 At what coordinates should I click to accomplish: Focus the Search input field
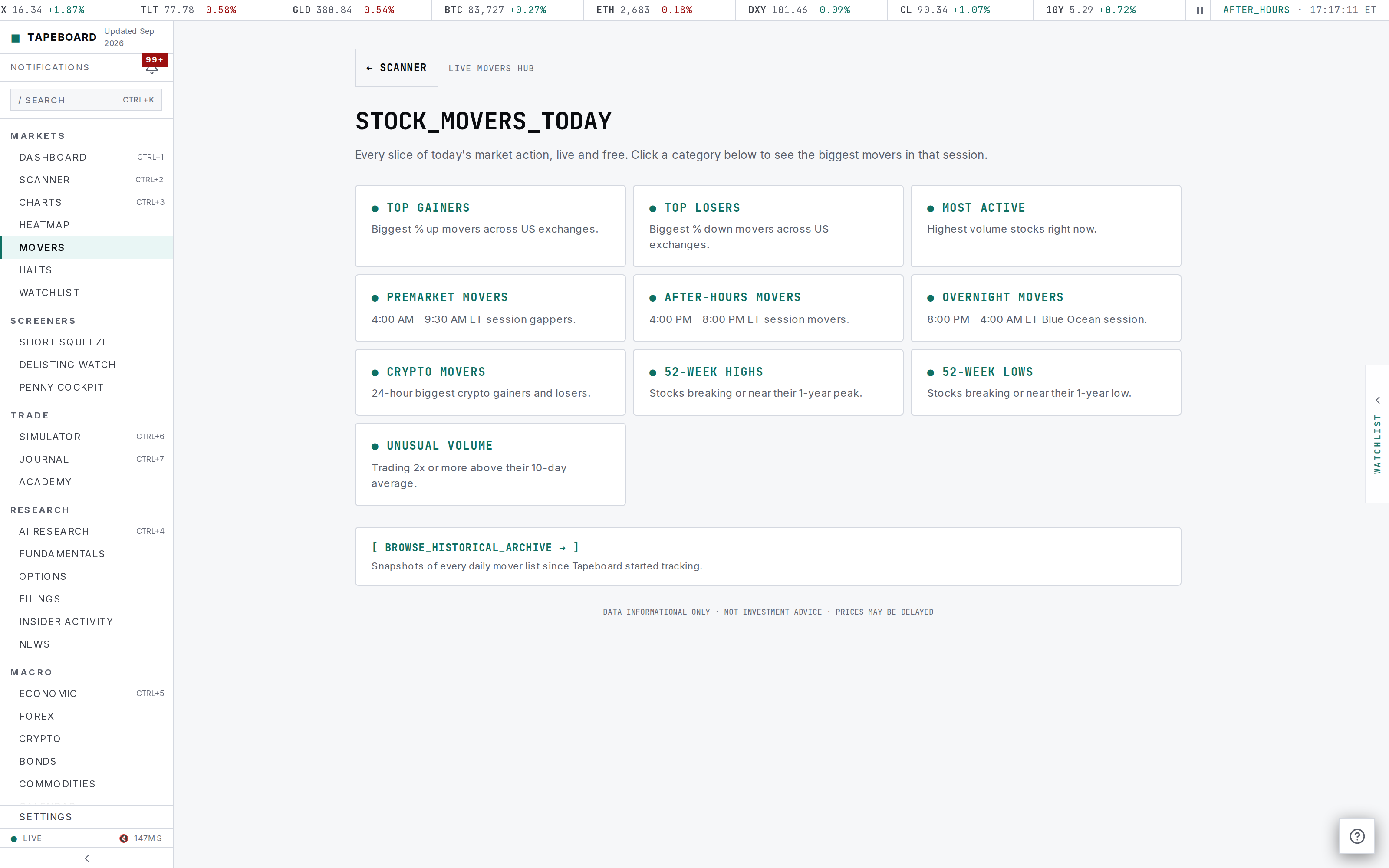coord(86,100)
